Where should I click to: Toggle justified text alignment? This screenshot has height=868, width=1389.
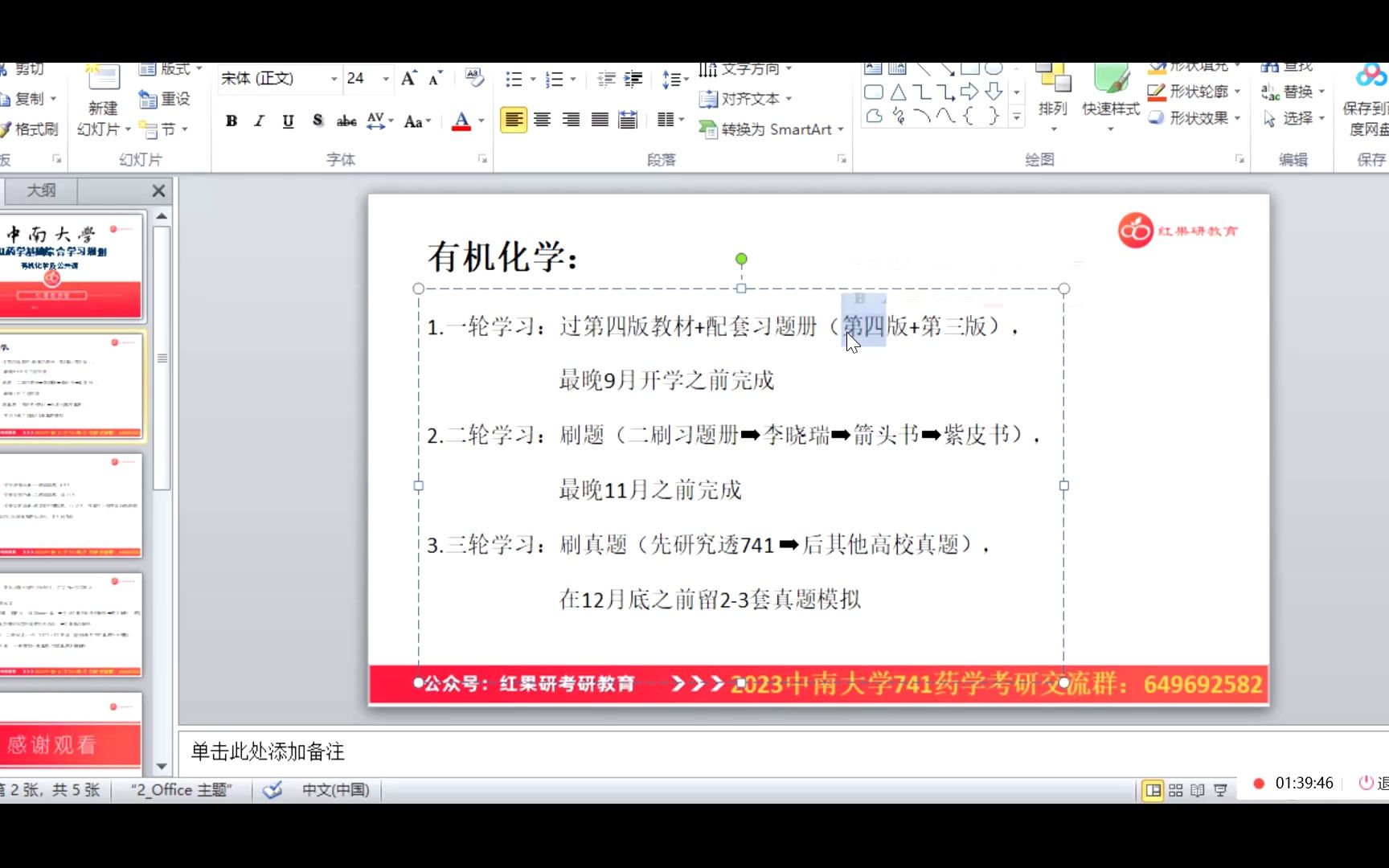point(600,121)
